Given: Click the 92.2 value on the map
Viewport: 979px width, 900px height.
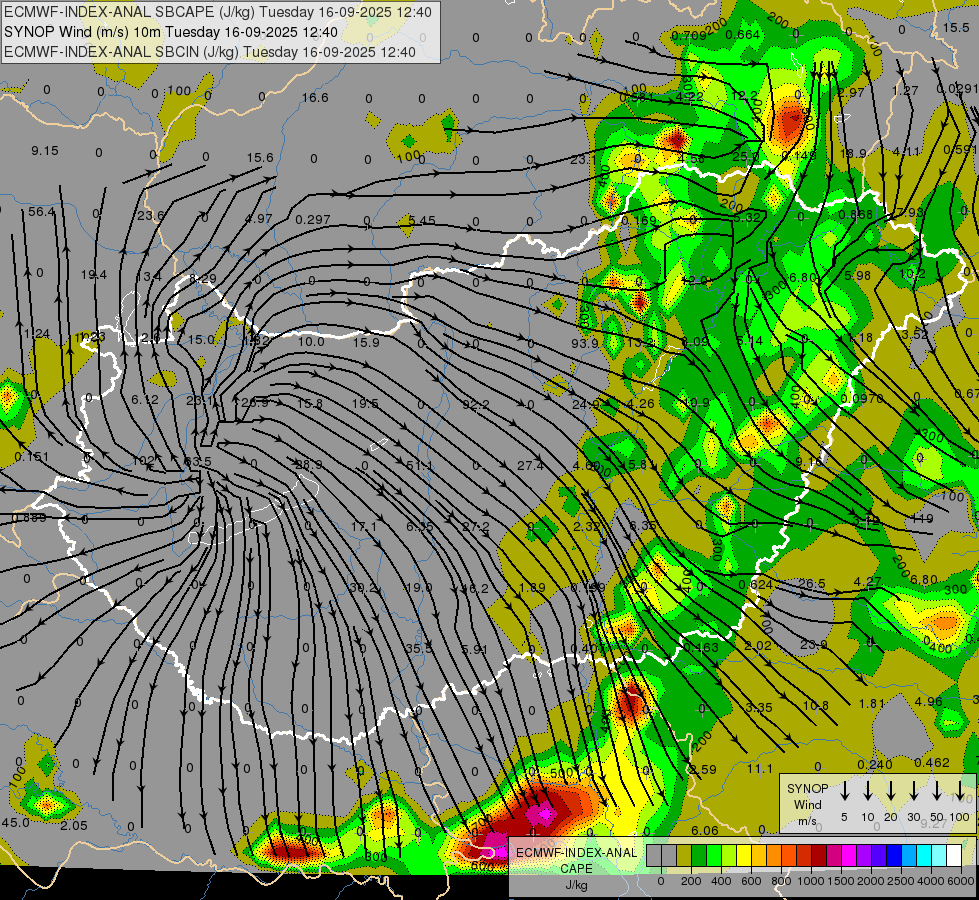Looking at the screenshot, I should [476, 405].
